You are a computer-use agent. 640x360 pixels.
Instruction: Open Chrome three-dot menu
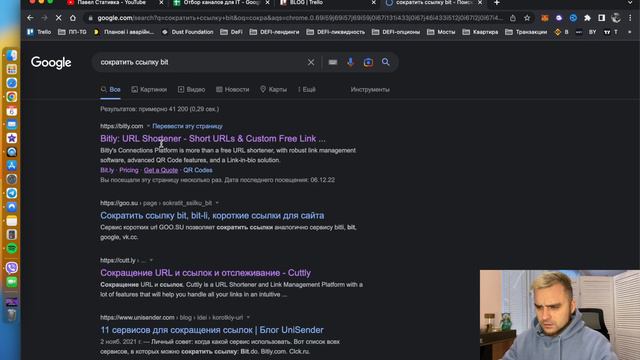click(x=630, y=18)
